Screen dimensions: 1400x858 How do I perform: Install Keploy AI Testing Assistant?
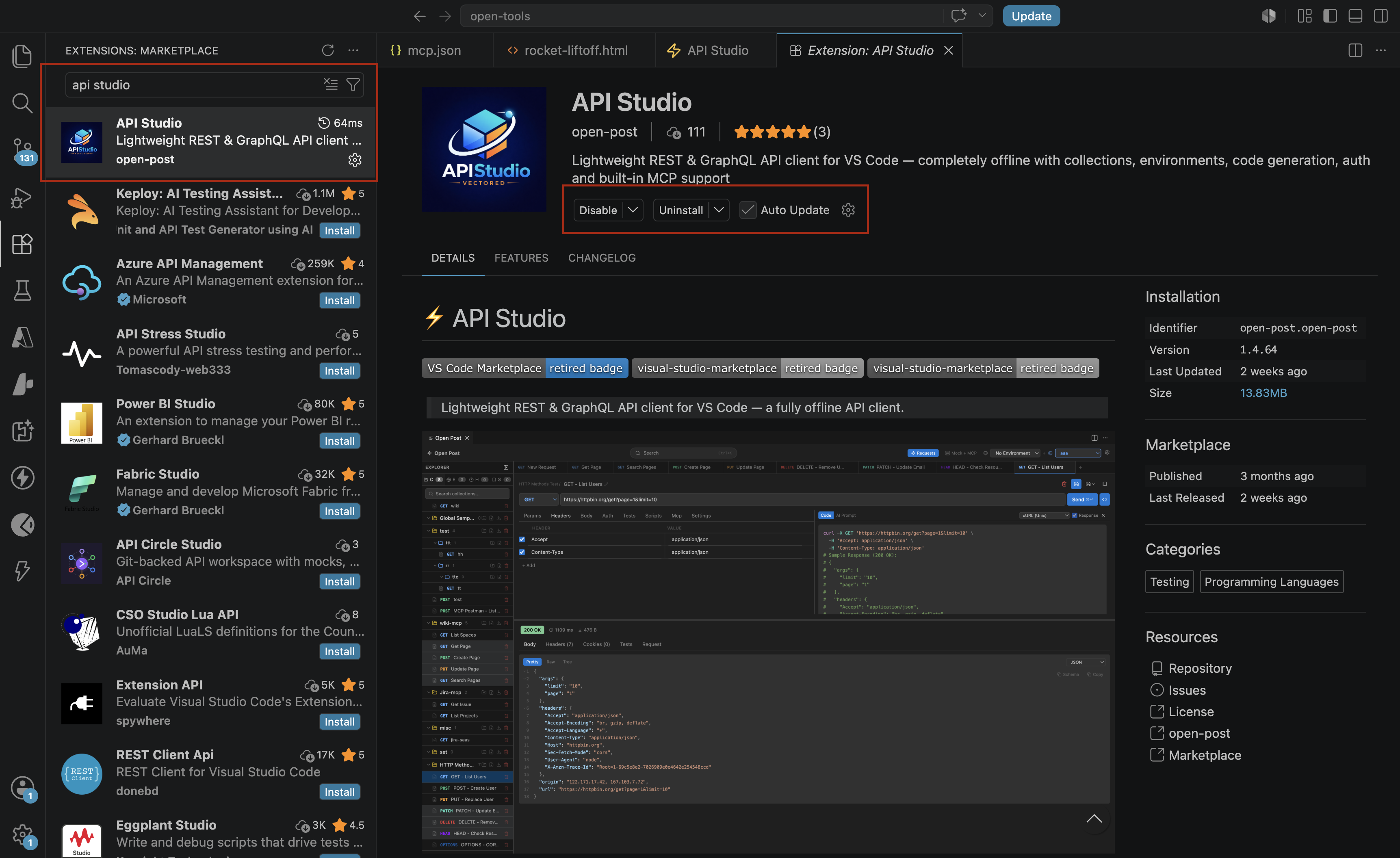(339, 230)
